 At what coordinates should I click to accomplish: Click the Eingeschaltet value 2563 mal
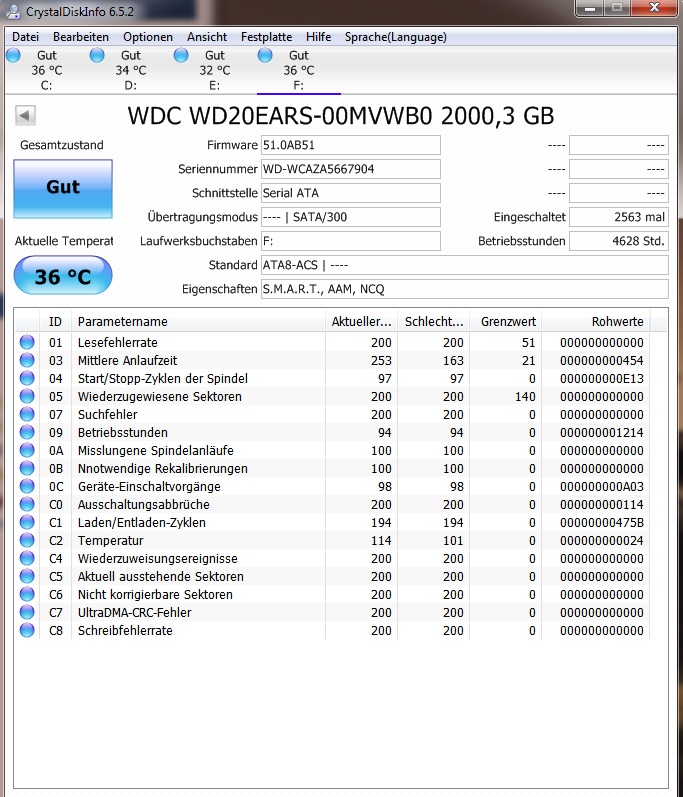[x=618, y=217]
